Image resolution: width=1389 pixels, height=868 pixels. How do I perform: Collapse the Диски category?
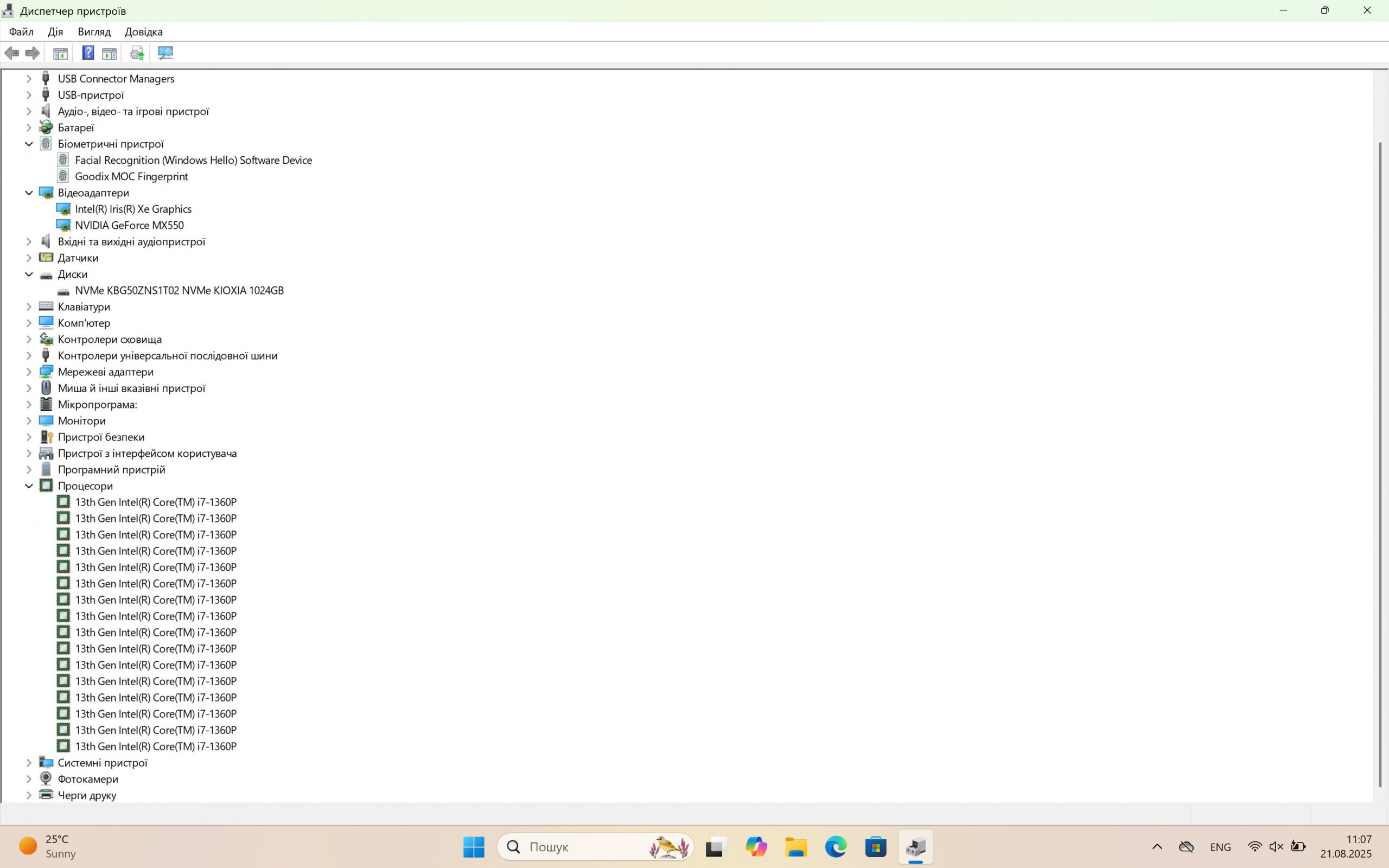coord(29,274)
